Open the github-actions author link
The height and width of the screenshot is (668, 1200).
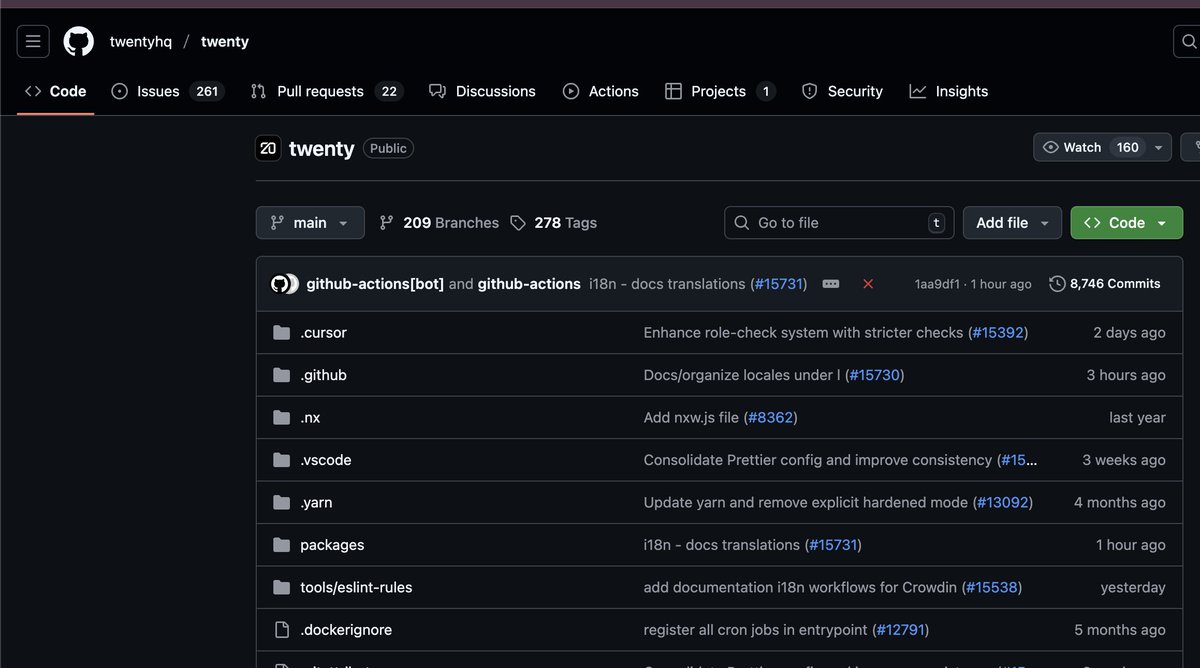(529, 284)
